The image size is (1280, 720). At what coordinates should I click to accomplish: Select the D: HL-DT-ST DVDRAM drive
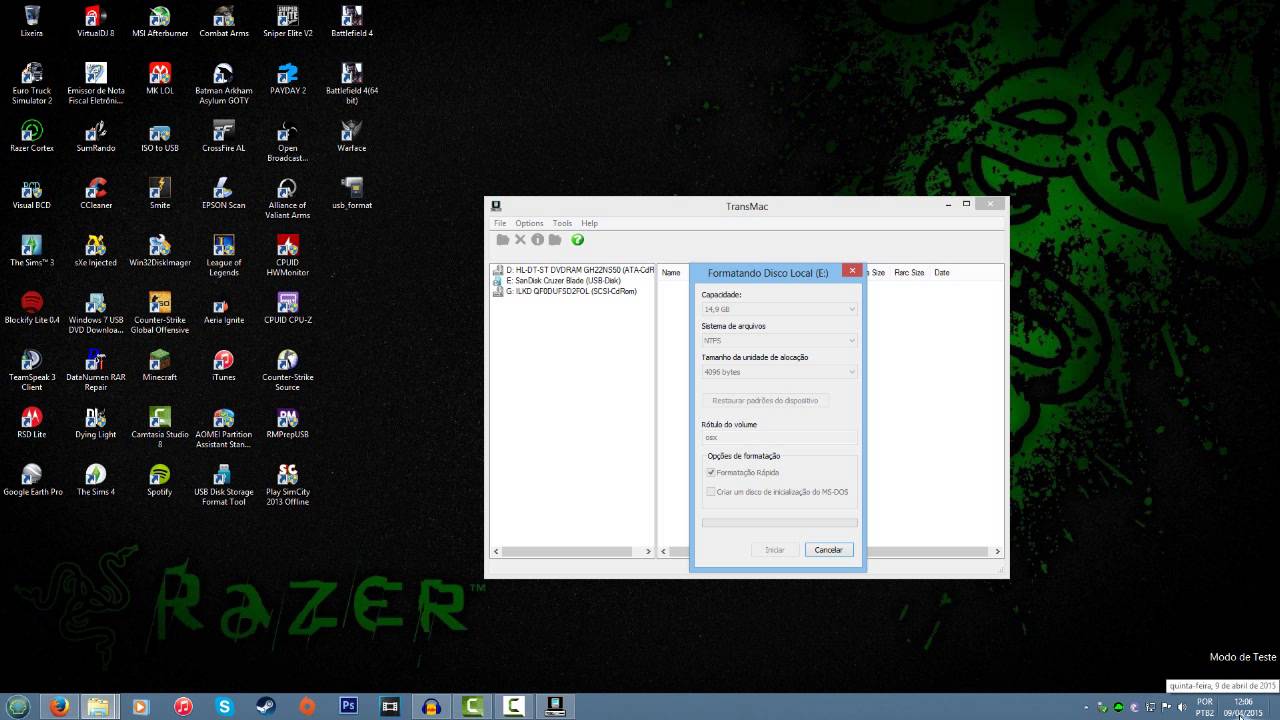[574, 270]
